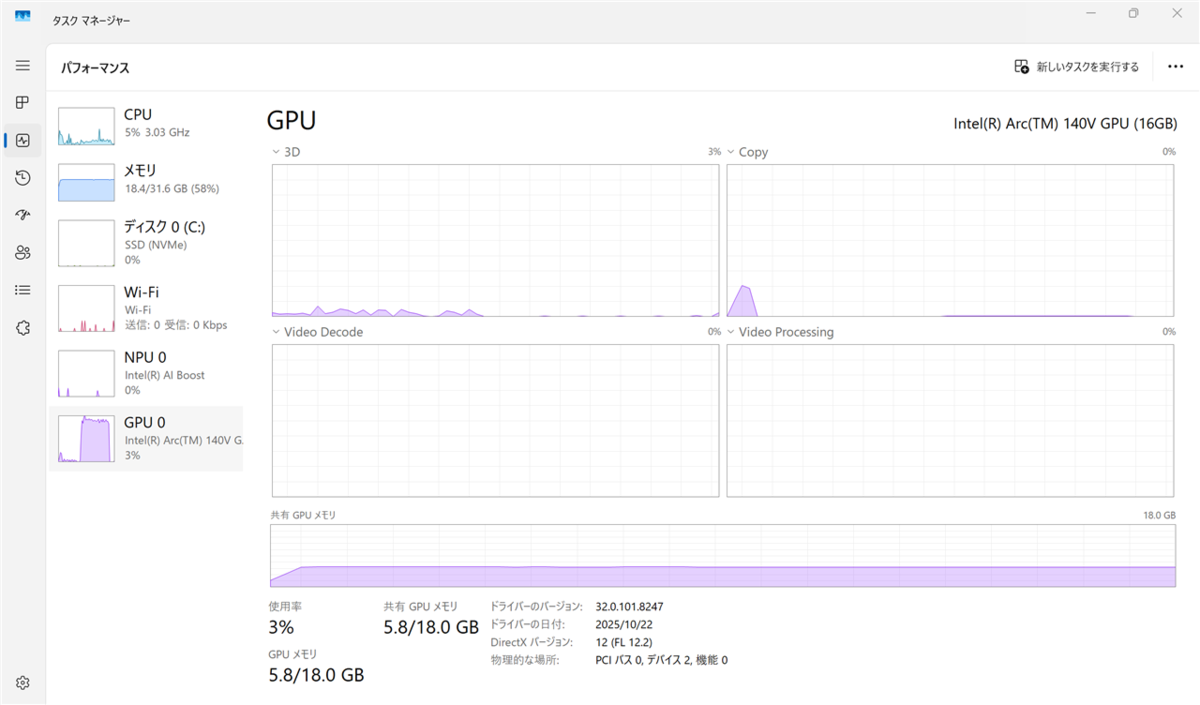Viewport: 1200px width, 705px height.
Task: Select the Performance page icon
Action: point(22,140)
